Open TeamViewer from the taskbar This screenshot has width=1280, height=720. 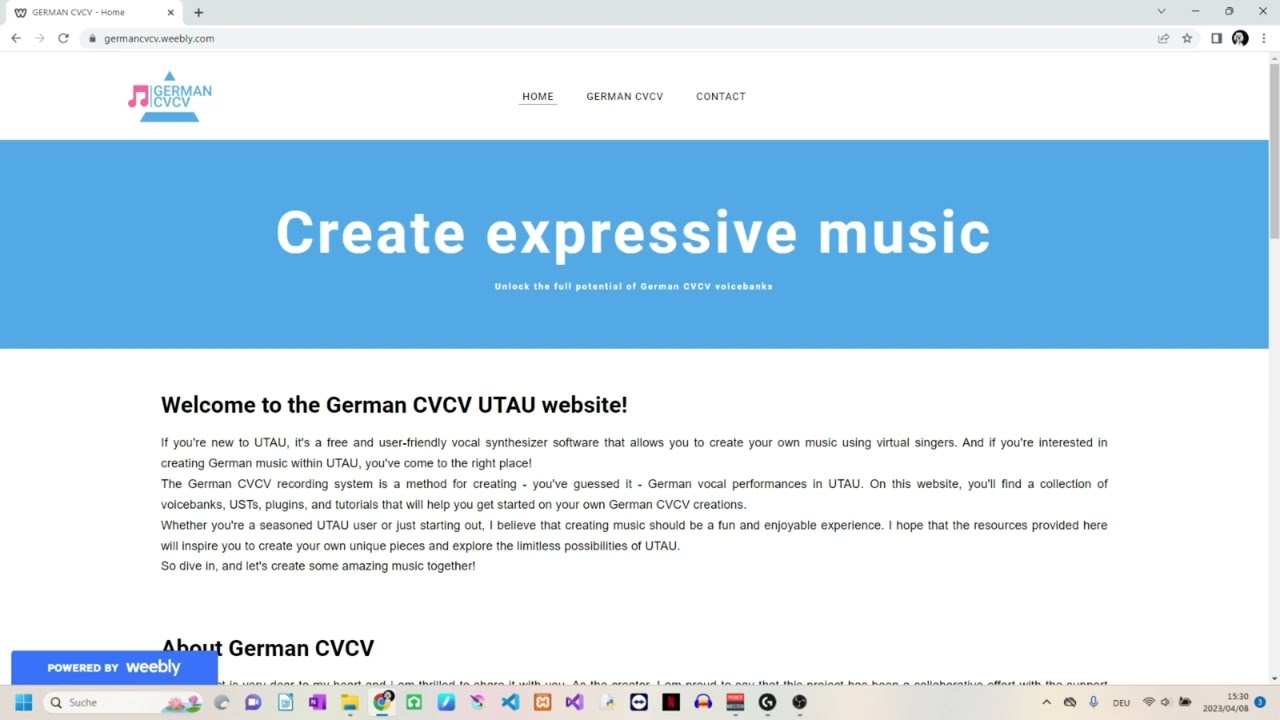point(638,702)
